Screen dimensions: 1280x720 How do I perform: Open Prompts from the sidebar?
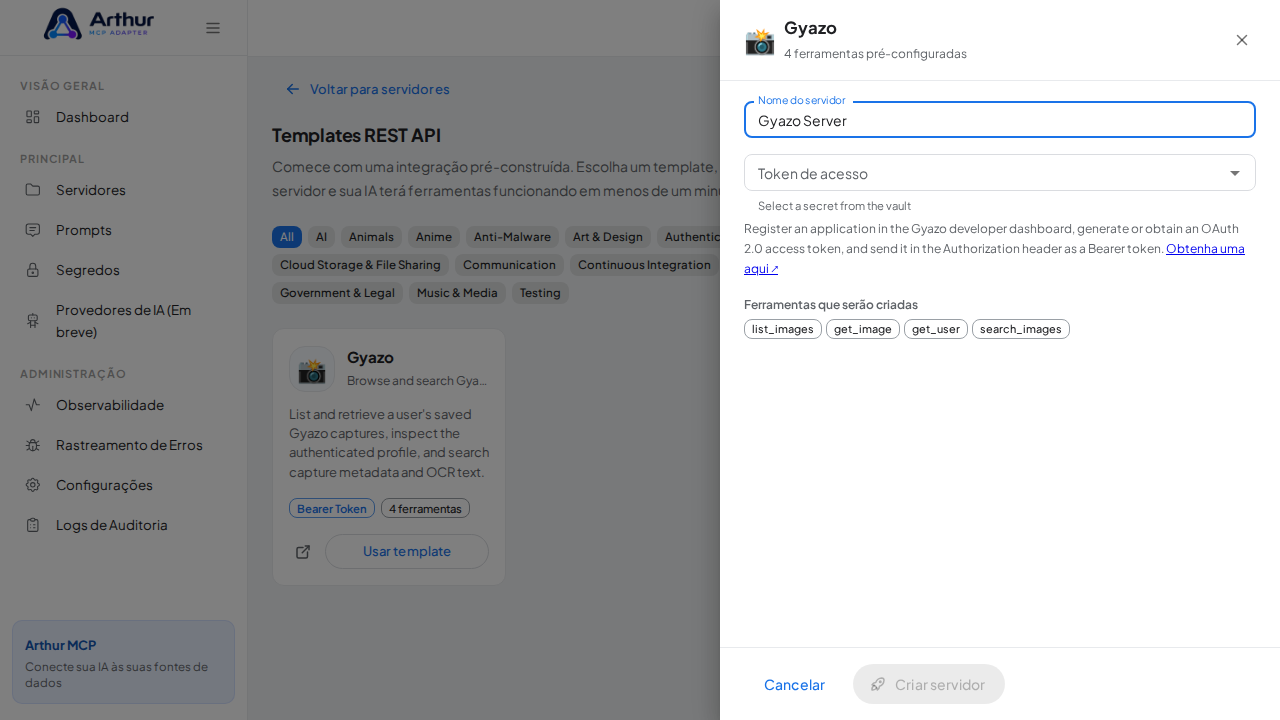(123, 230)
